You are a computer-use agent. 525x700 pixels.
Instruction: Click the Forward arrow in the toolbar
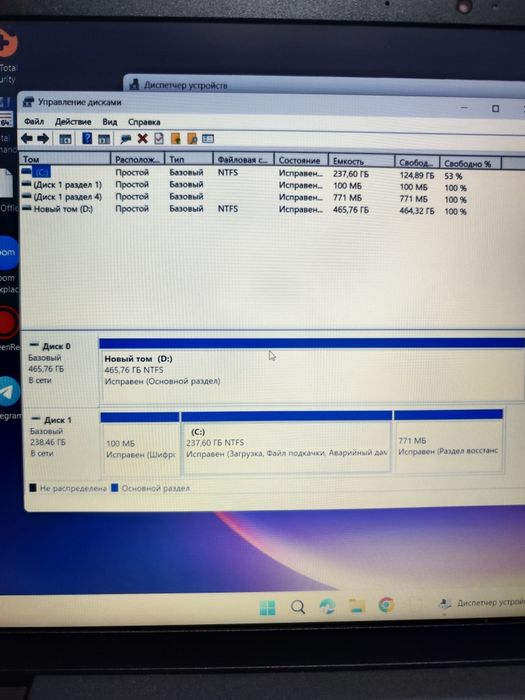coord(43,138)
